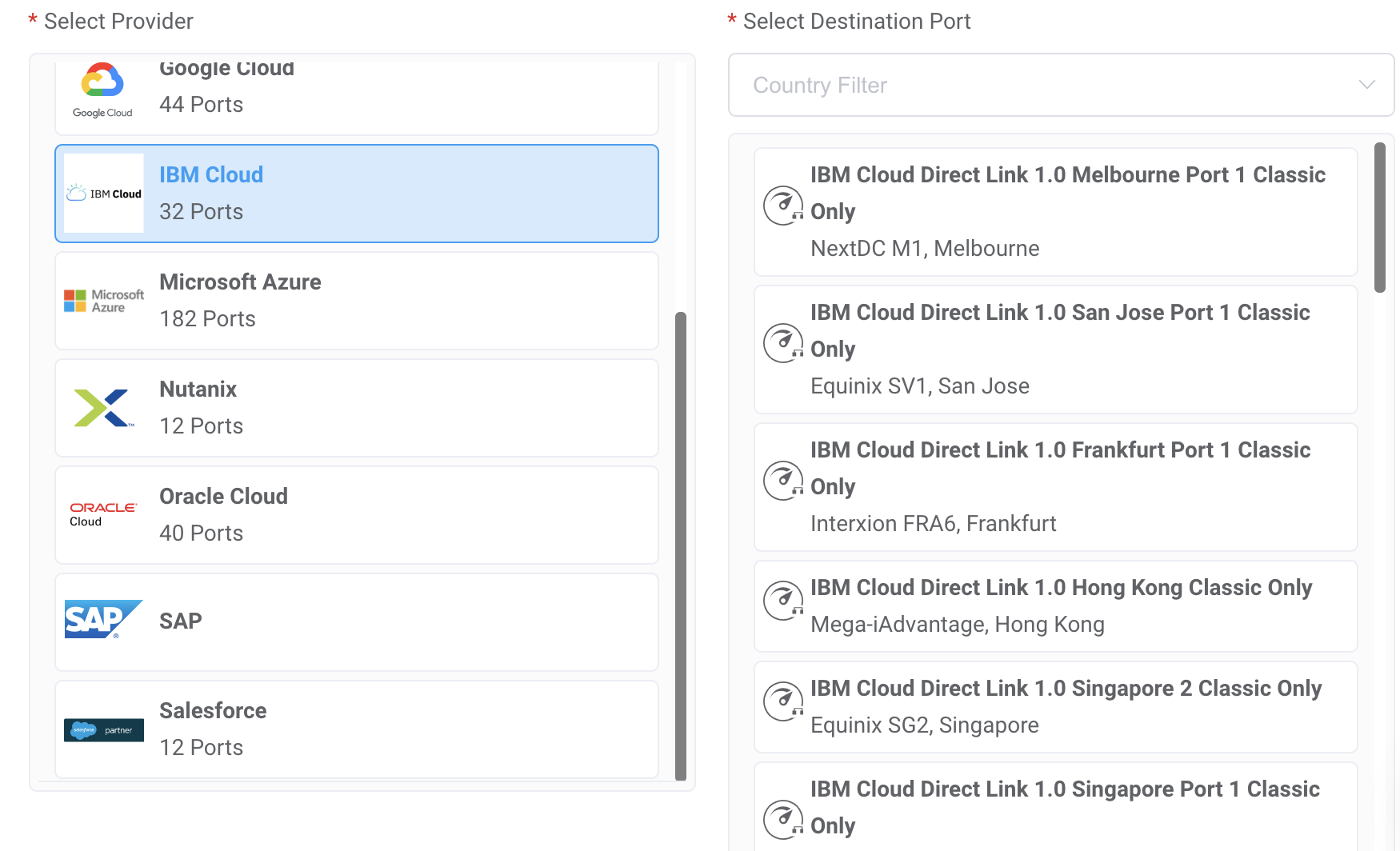The image size is (1400, 851).
Task: Click the 'Interxion FRA6, Frankfurt' location text
Action: [934, 524]
